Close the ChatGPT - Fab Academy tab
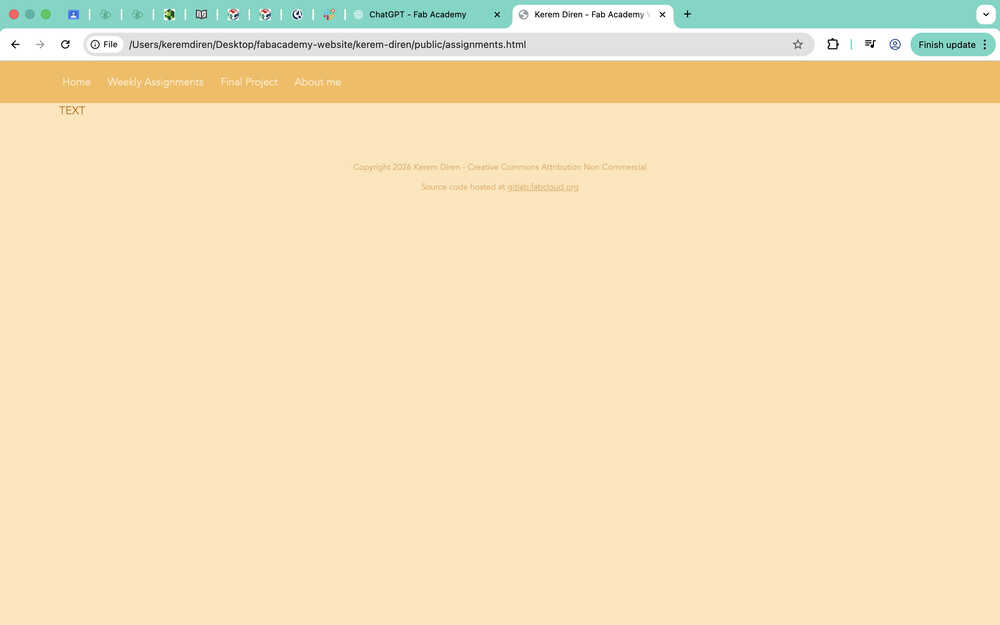 497,15
